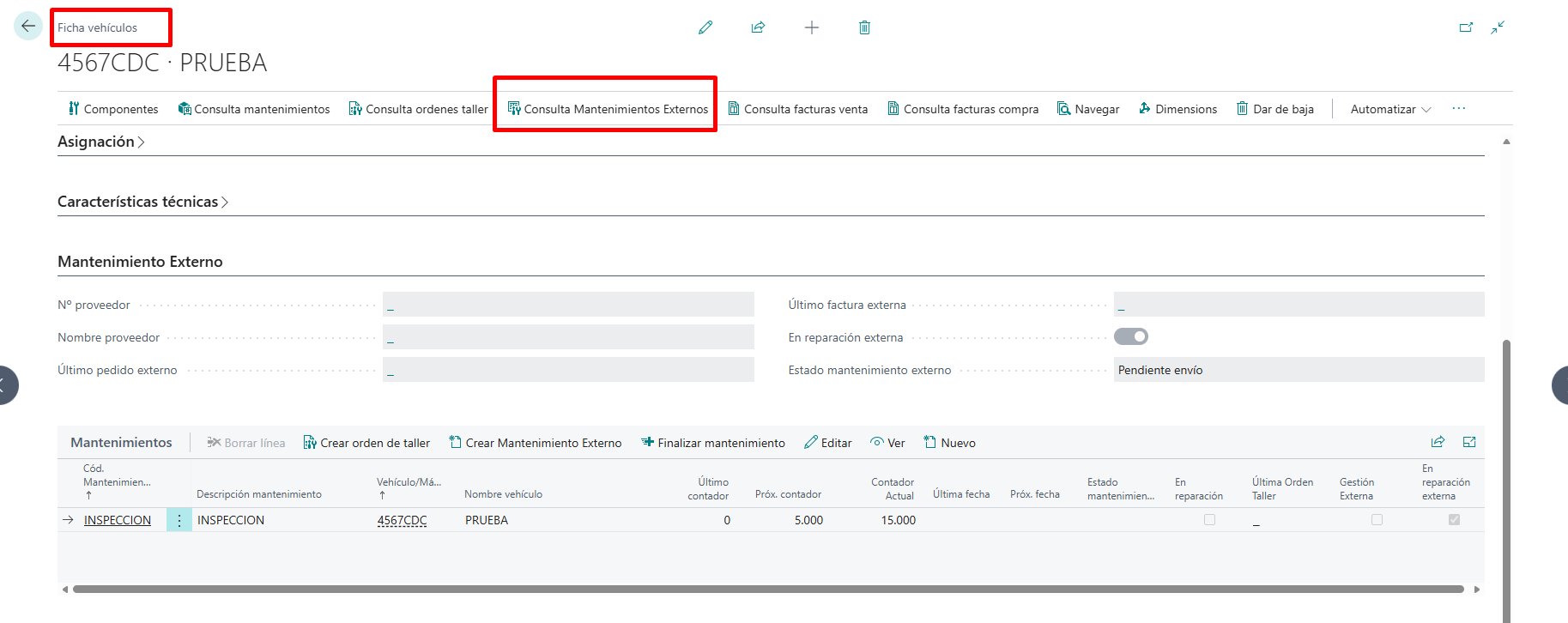This screenshot has height=623, width=1568.
Task: Open the INSPECCION maintenance code link
Action: [x=118, y=520]
